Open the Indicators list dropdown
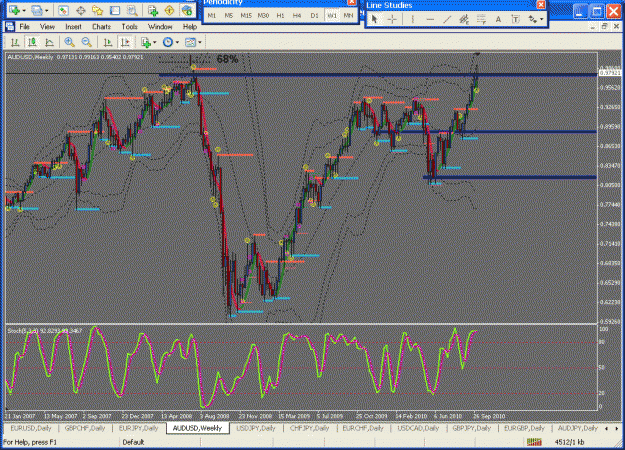 148,42
